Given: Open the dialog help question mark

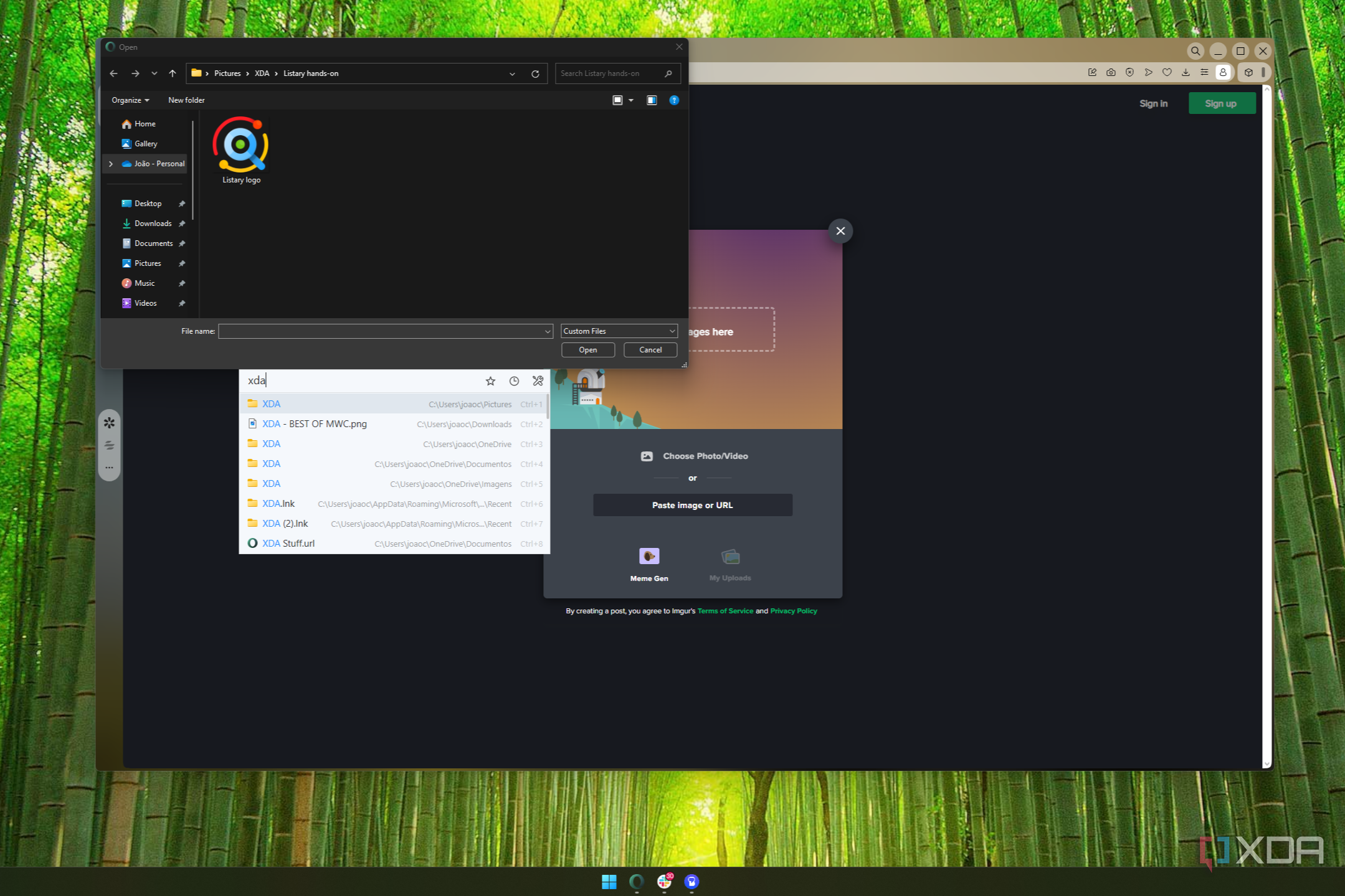Looking at the screenshot, I should click(x=674, y=100).
